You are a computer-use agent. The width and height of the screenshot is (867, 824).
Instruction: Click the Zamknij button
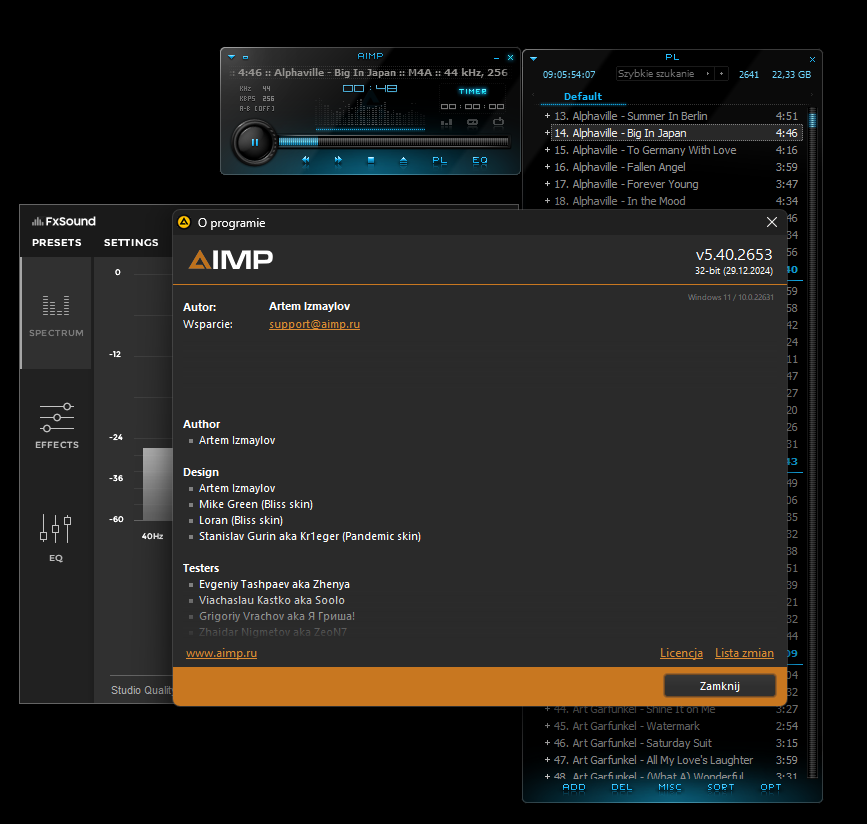(x=719, y=686)
